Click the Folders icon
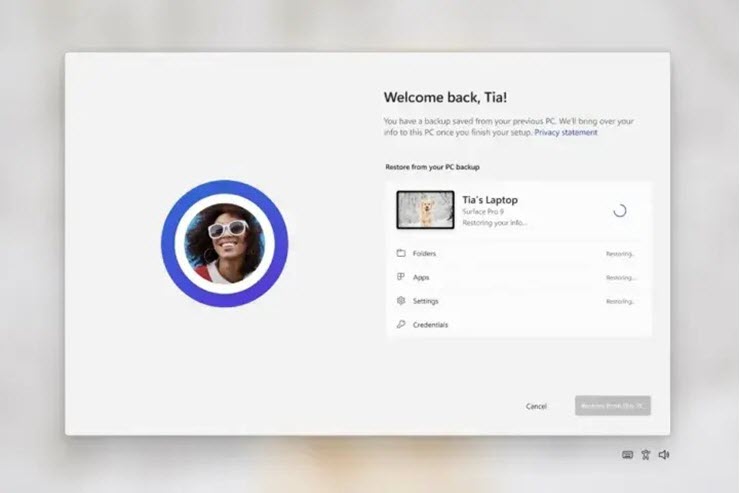 (401, 253)
